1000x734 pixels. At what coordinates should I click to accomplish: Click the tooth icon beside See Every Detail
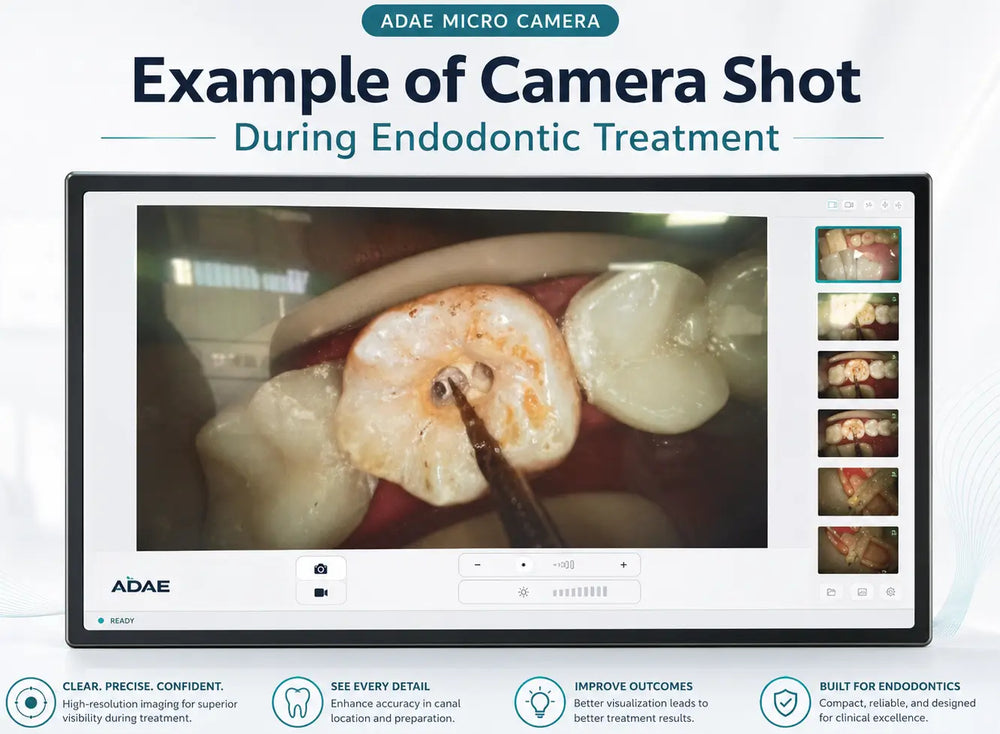point(297,702)
